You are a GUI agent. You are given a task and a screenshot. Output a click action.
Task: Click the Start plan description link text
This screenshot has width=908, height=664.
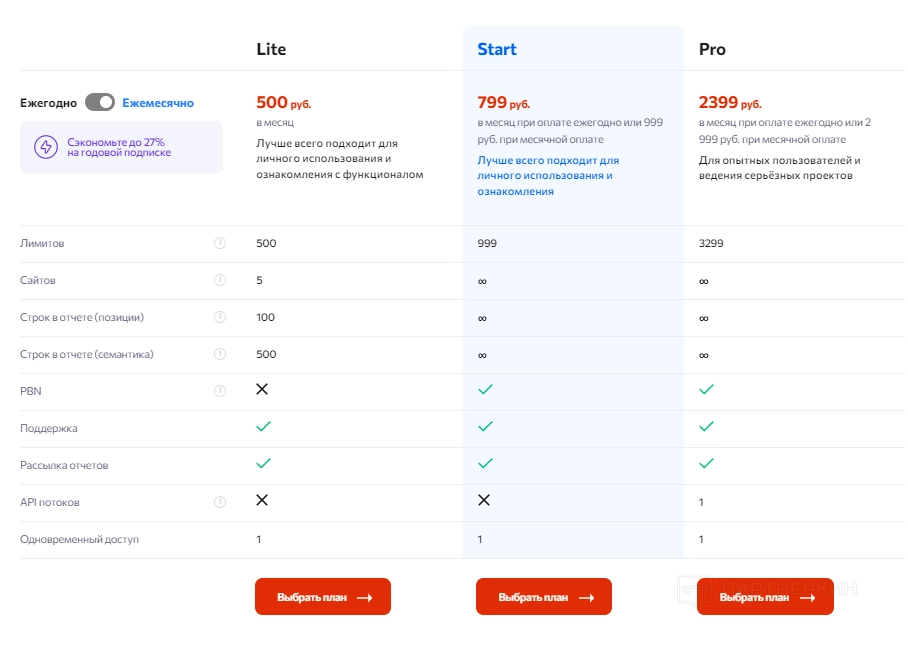pos(548,175)
